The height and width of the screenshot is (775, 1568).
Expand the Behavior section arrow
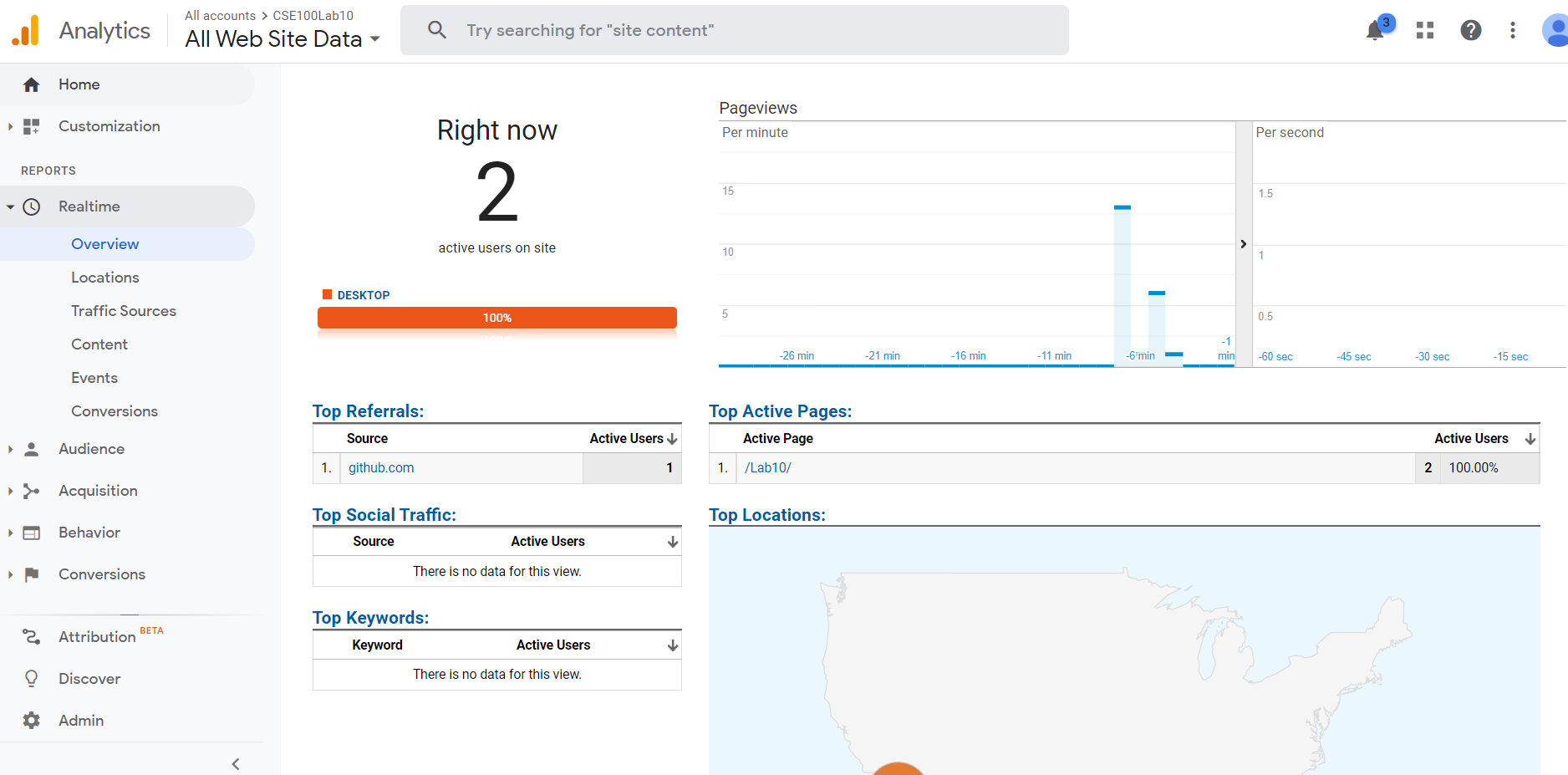click(x=10, y=533)
